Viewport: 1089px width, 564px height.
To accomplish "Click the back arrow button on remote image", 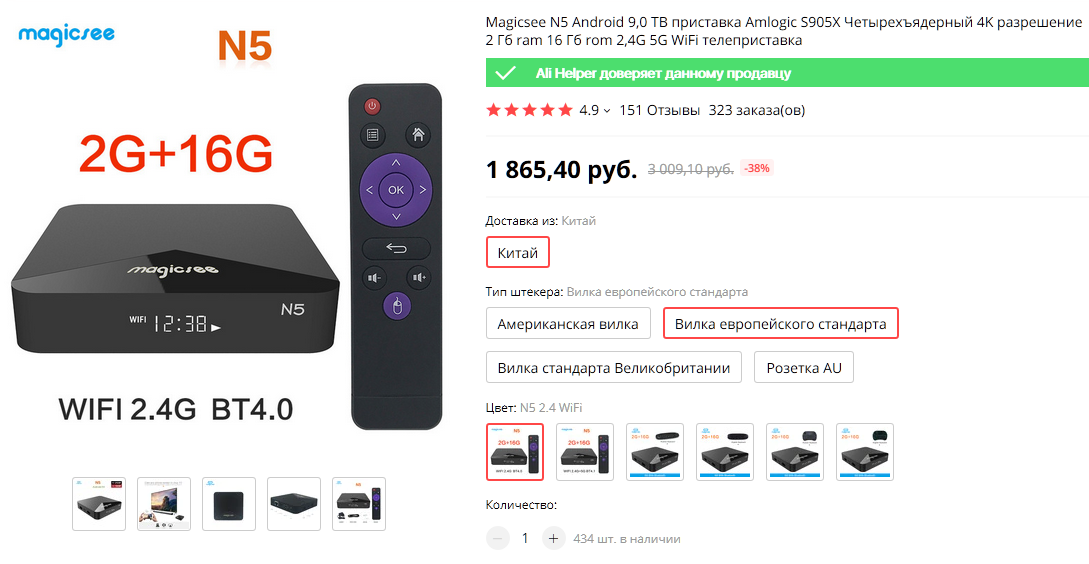I will (x=396, y=248).
